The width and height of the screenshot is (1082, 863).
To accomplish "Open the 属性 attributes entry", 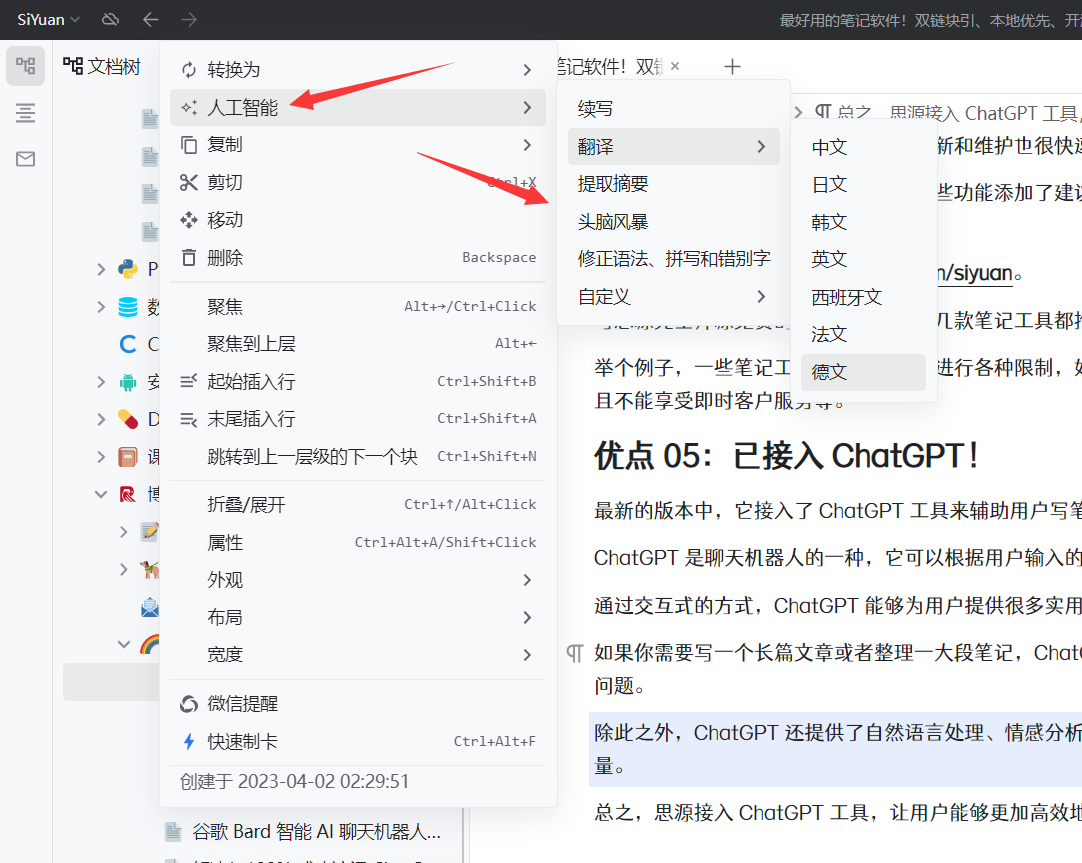I will [x=357, y=543].
